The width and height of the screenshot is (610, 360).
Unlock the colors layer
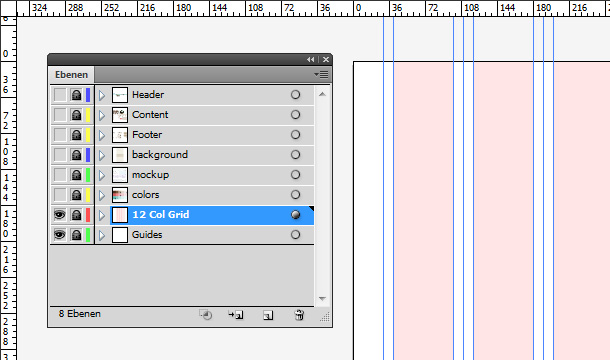tap(76, 195)
